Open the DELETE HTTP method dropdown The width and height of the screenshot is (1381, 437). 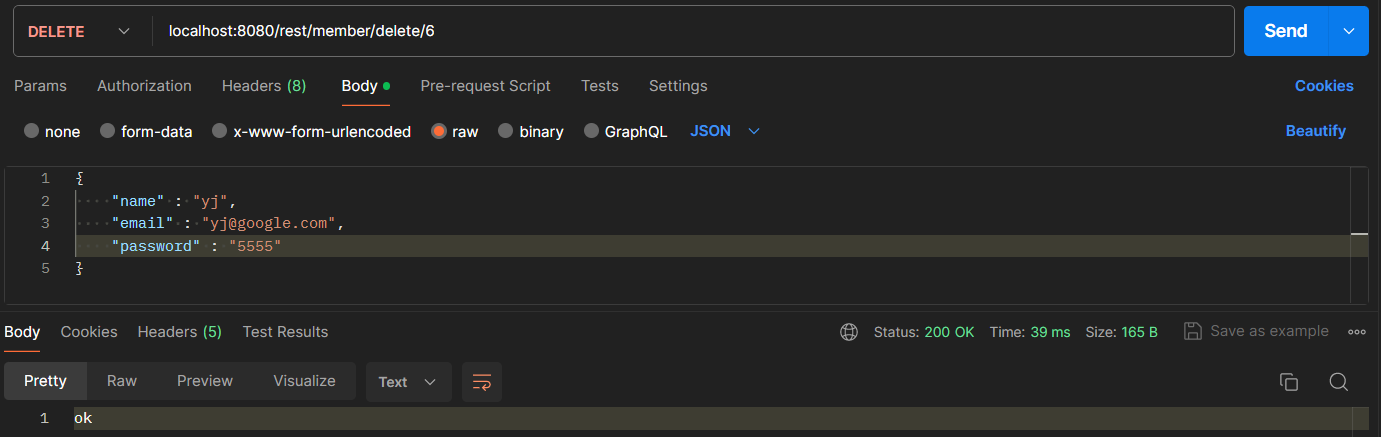(x=79, y=31)
